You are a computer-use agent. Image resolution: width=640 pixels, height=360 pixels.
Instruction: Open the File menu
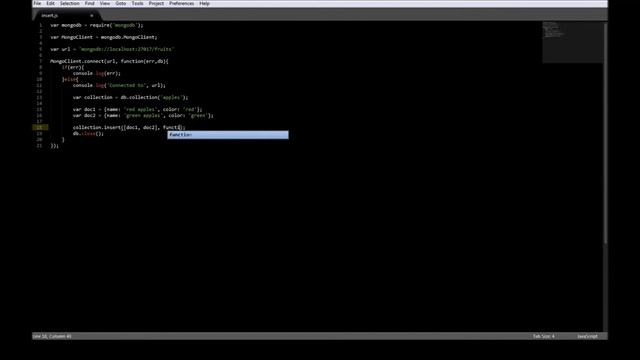(37, 3)
